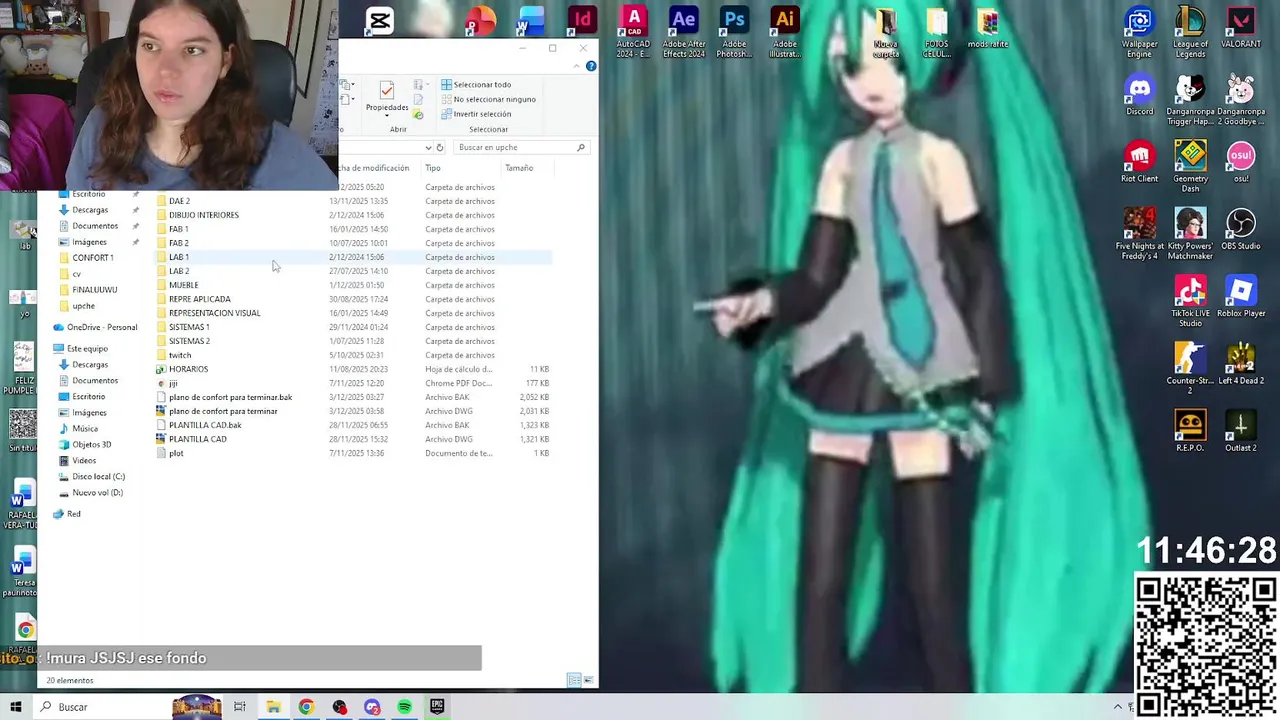Image resolution: width=1280 pixels, height=720 pixels.
Task: Select Este equipo in the navigation pane
Action: [x=80, y=348]
